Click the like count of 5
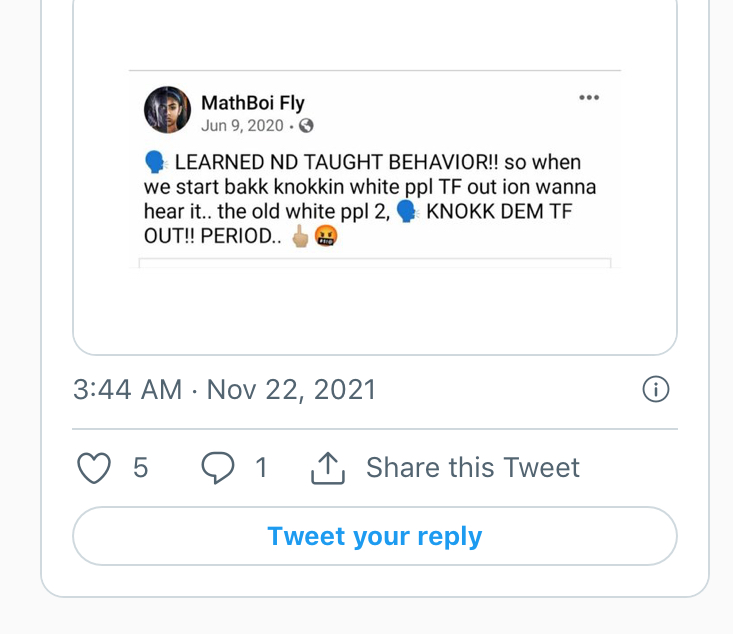The width and height of the screenshot is (733, 634). (140, 468)
